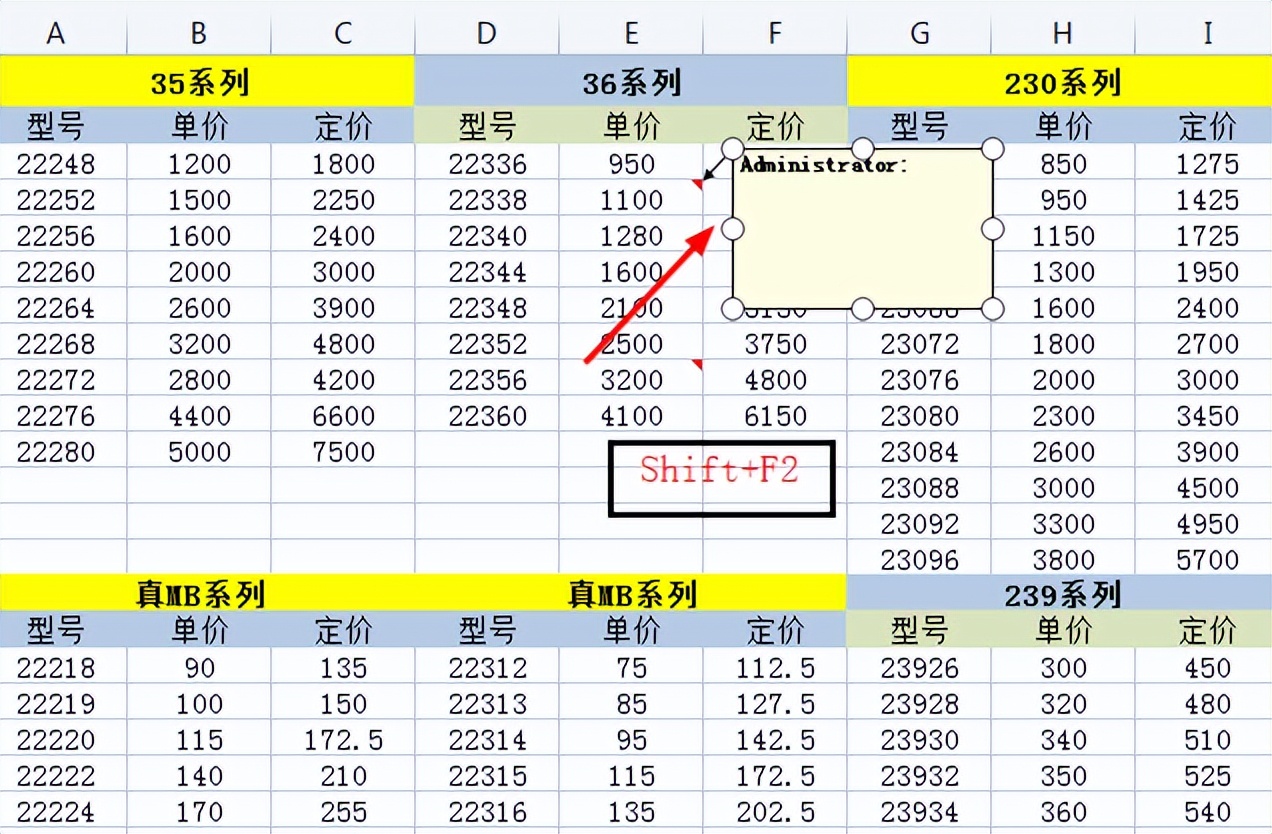Select the cell containing 23072
Screen dimensions: 1272x834
[x=919, y=343]
